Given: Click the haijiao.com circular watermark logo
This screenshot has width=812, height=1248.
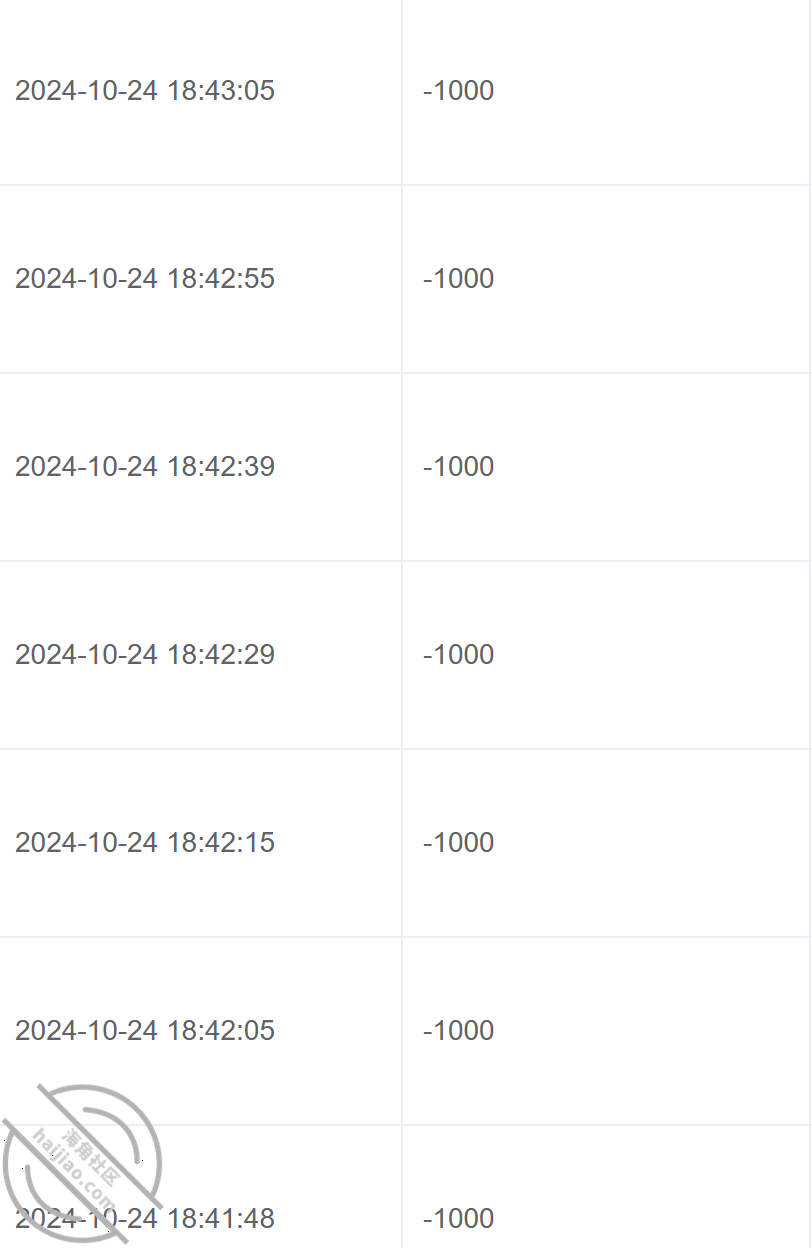Looking at the screenshot, I should tap(83, 1164).
